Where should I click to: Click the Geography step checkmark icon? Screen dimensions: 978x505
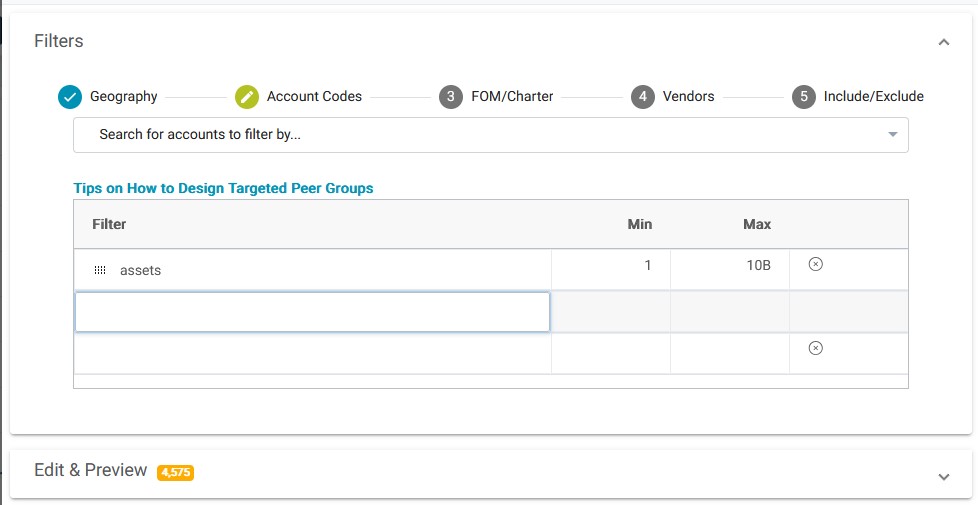pos(70,97)
